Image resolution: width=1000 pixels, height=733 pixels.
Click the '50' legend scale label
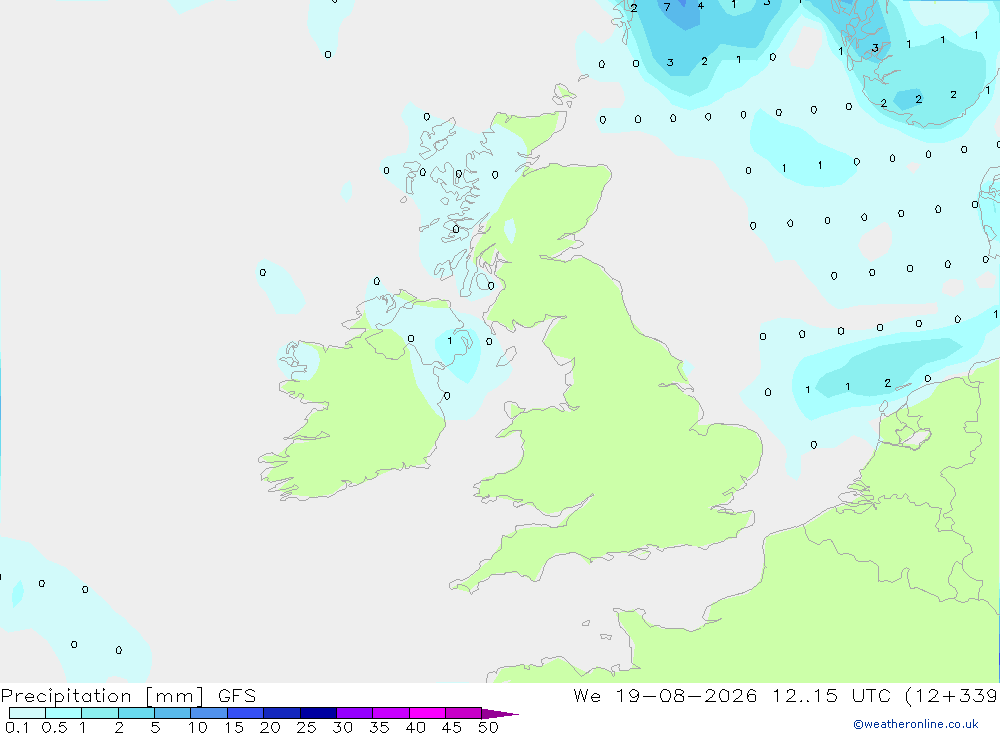[488, 727]
